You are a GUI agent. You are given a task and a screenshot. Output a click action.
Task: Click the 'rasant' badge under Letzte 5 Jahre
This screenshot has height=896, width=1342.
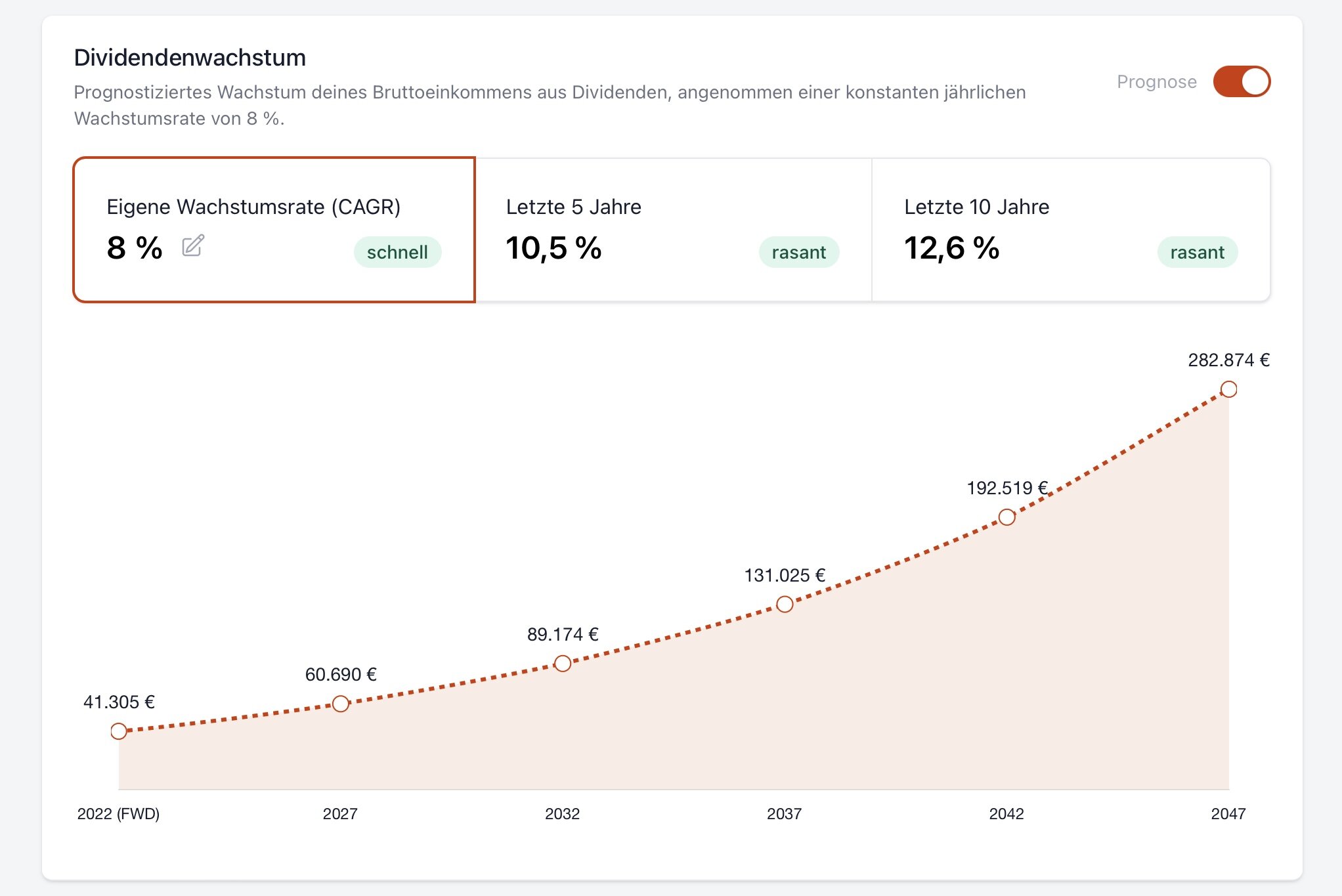[798, 253]
